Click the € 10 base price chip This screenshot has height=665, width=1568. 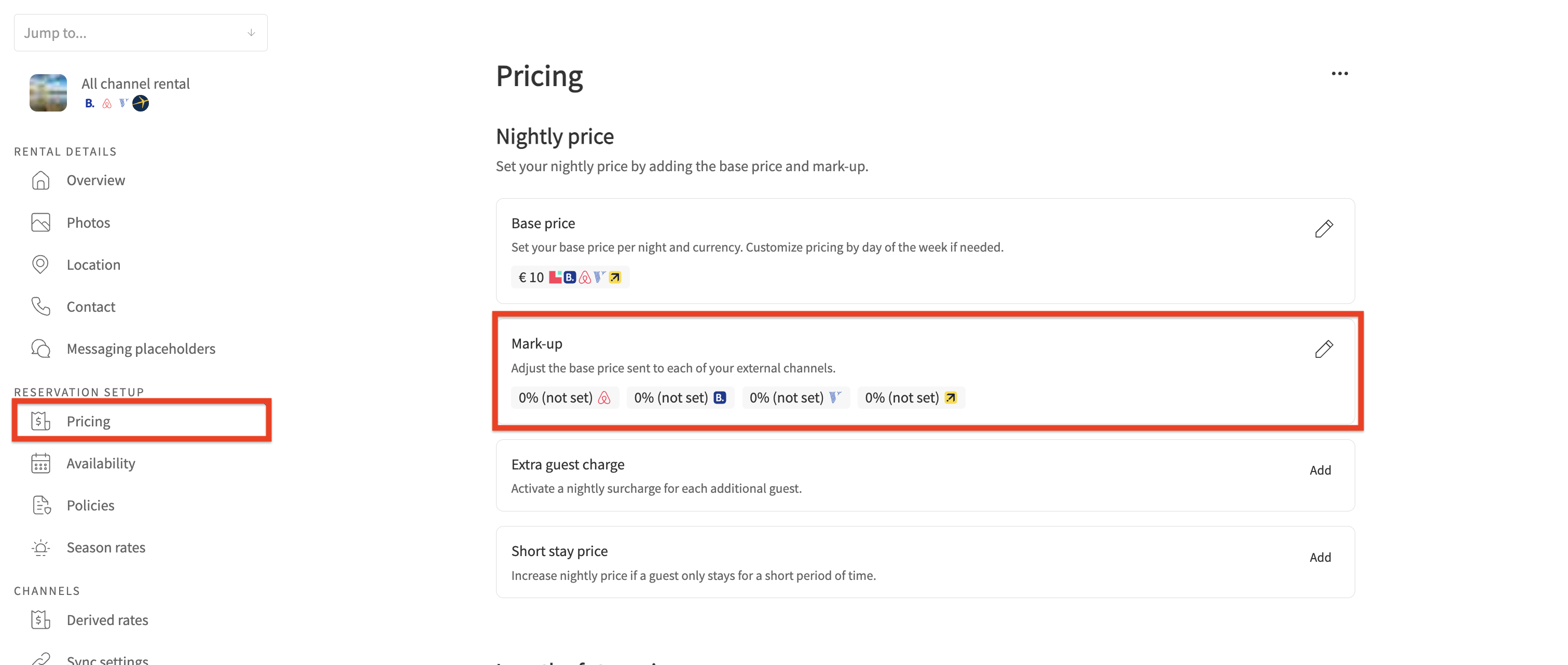(570, 278)
